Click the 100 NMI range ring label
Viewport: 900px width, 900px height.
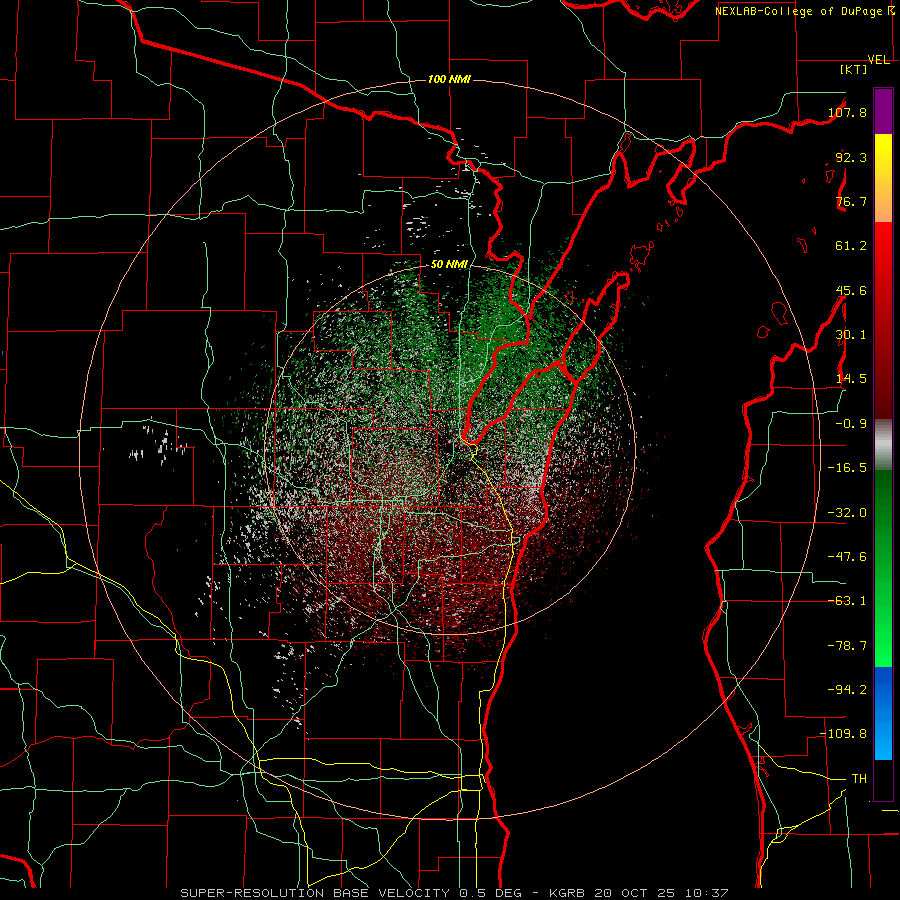[449, 79]
